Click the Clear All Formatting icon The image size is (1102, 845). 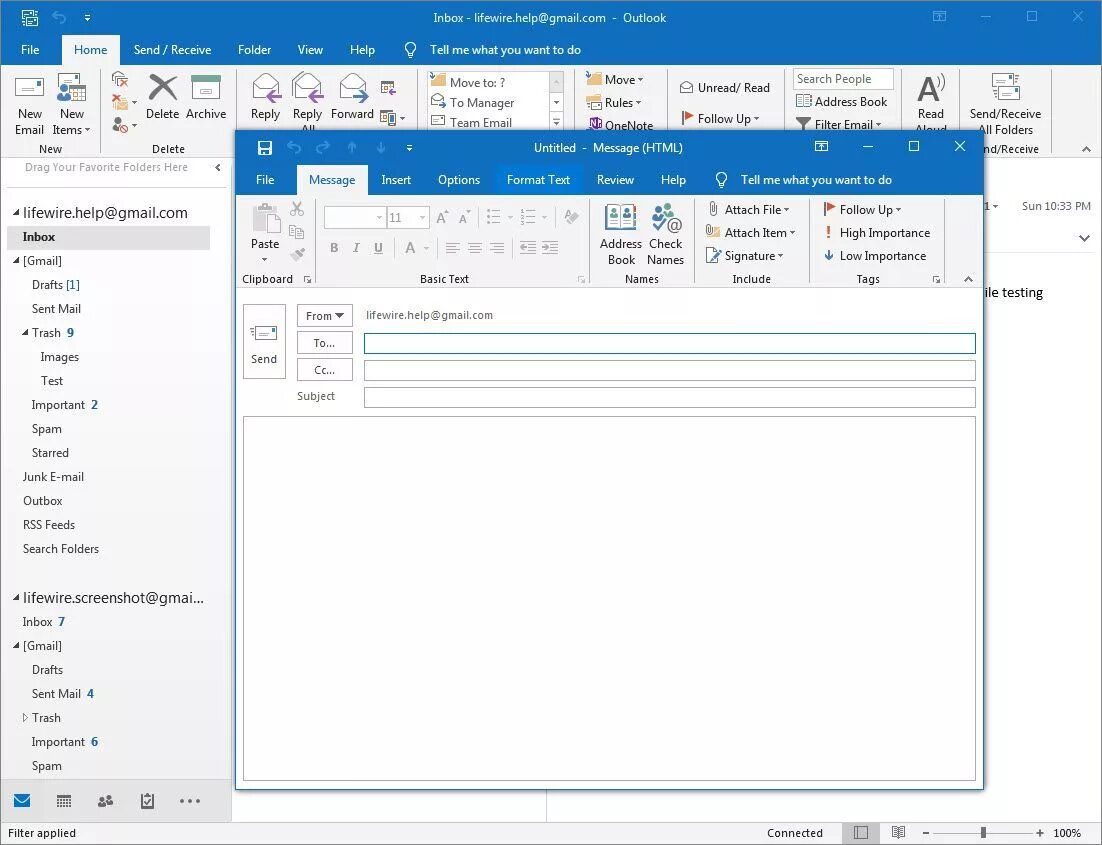[571, 217]
